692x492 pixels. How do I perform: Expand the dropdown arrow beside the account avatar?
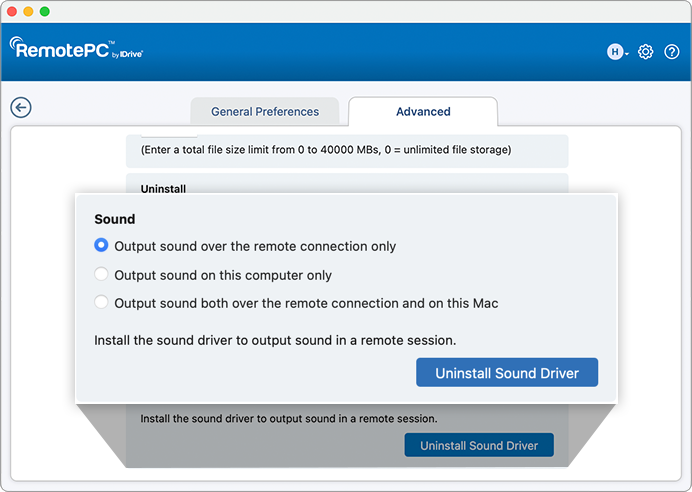pyautogui.click(x=627, y=53)
